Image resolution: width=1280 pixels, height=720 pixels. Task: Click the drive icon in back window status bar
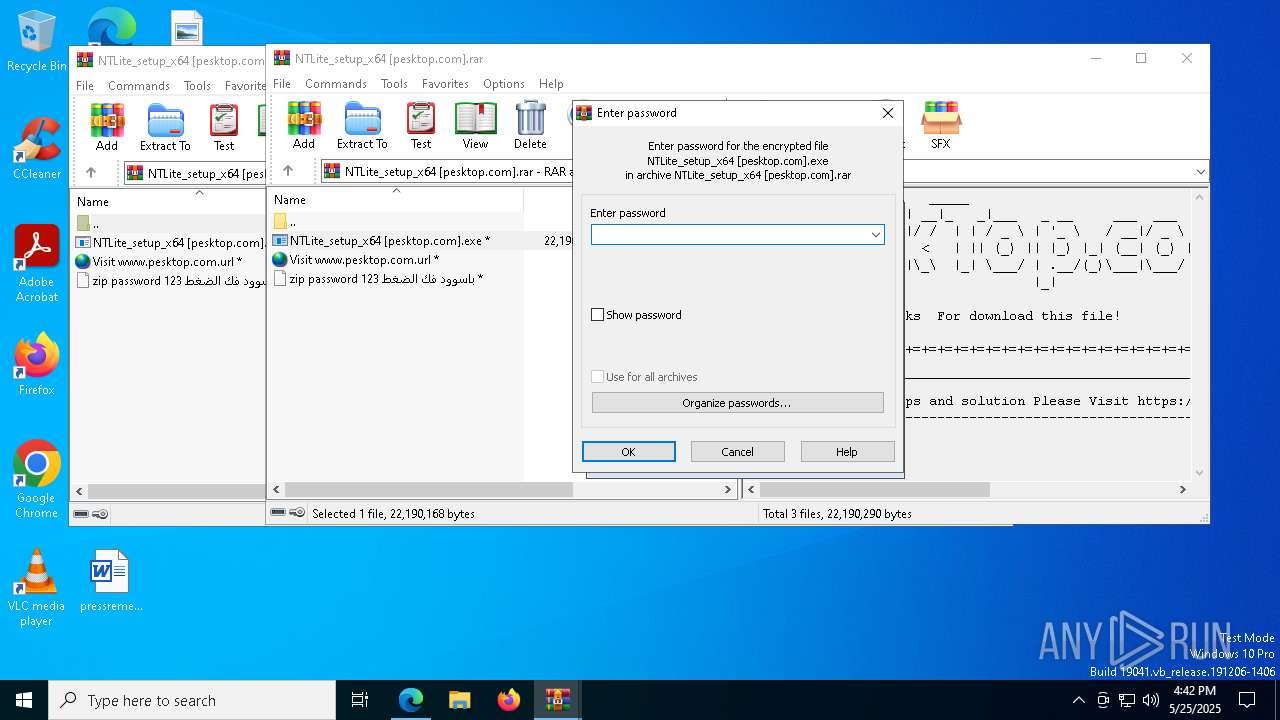tap(81, 514)
